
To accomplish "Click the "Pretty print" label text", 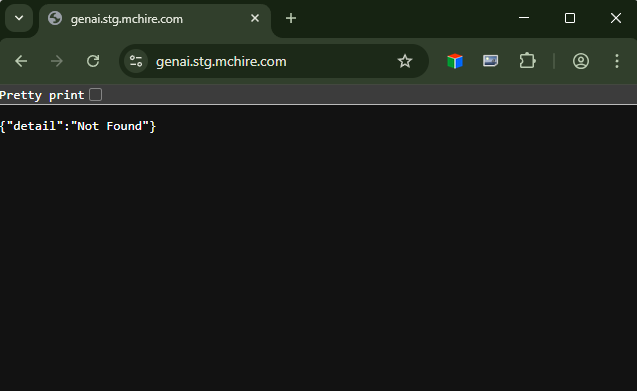I will click(x=42, y=95).
